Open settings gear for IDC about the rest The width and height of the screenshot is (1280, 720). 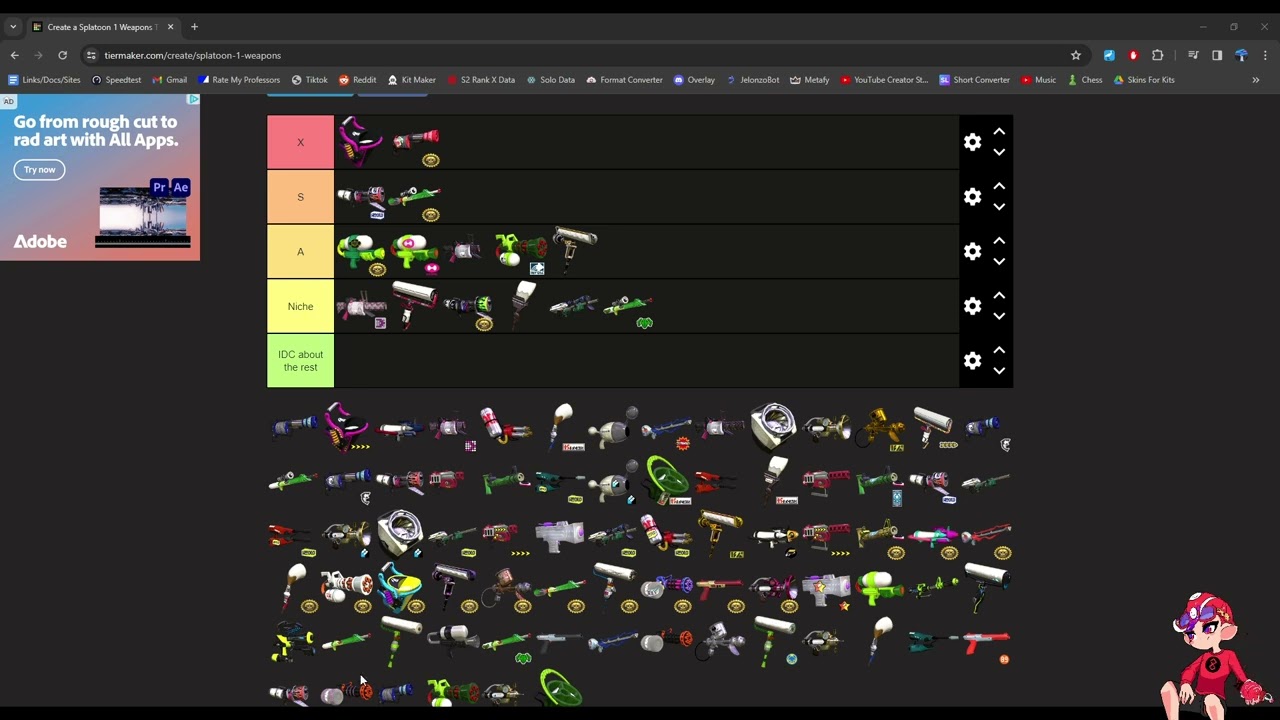pos(972,360)
